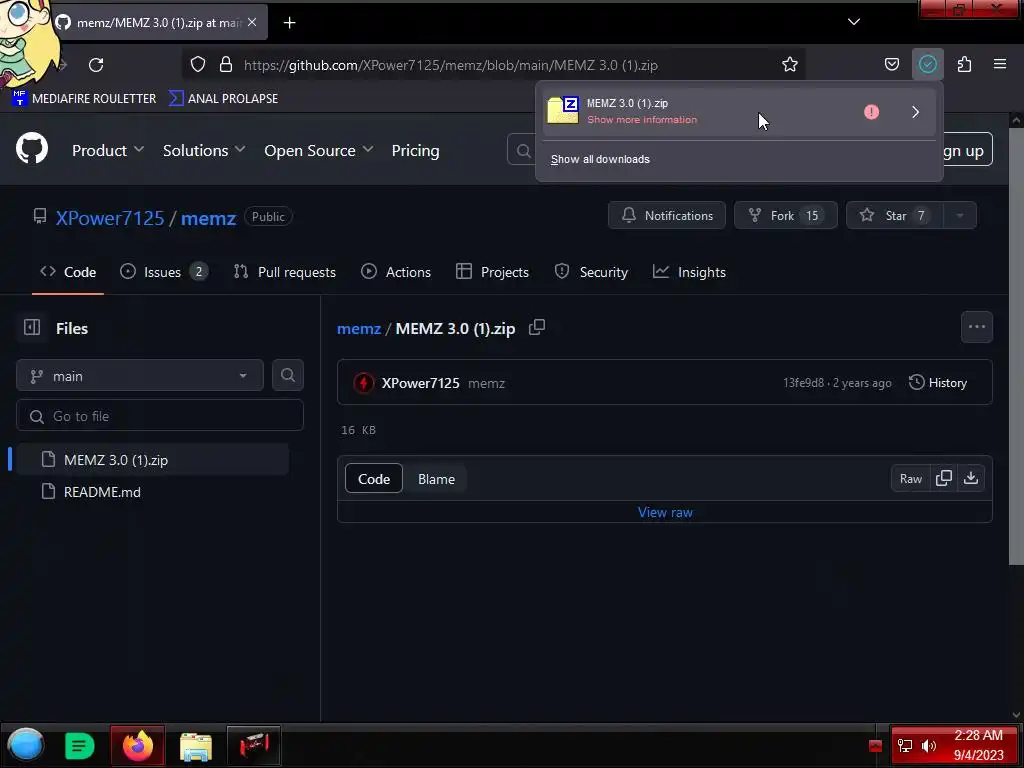View the file History
Image resolution: width=1024 pixels, height=768 pixels.
(937, 383)
